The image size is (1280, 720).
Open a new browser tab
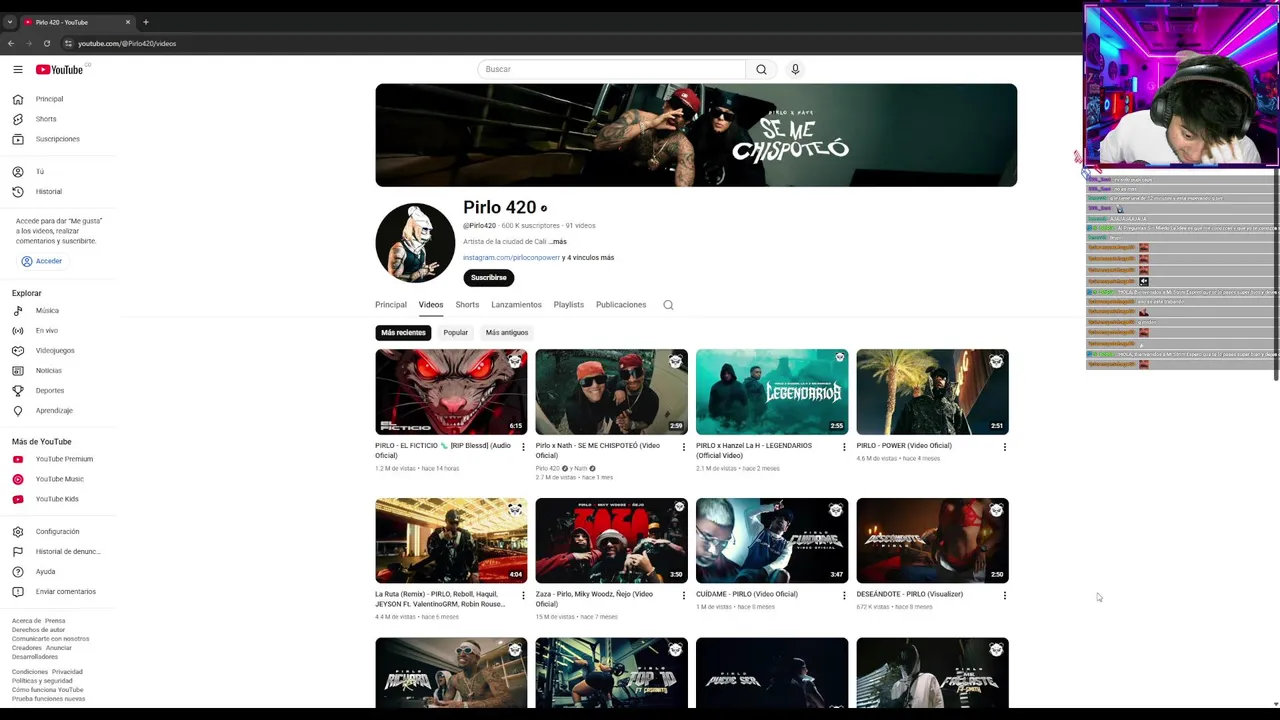(146, 22)
